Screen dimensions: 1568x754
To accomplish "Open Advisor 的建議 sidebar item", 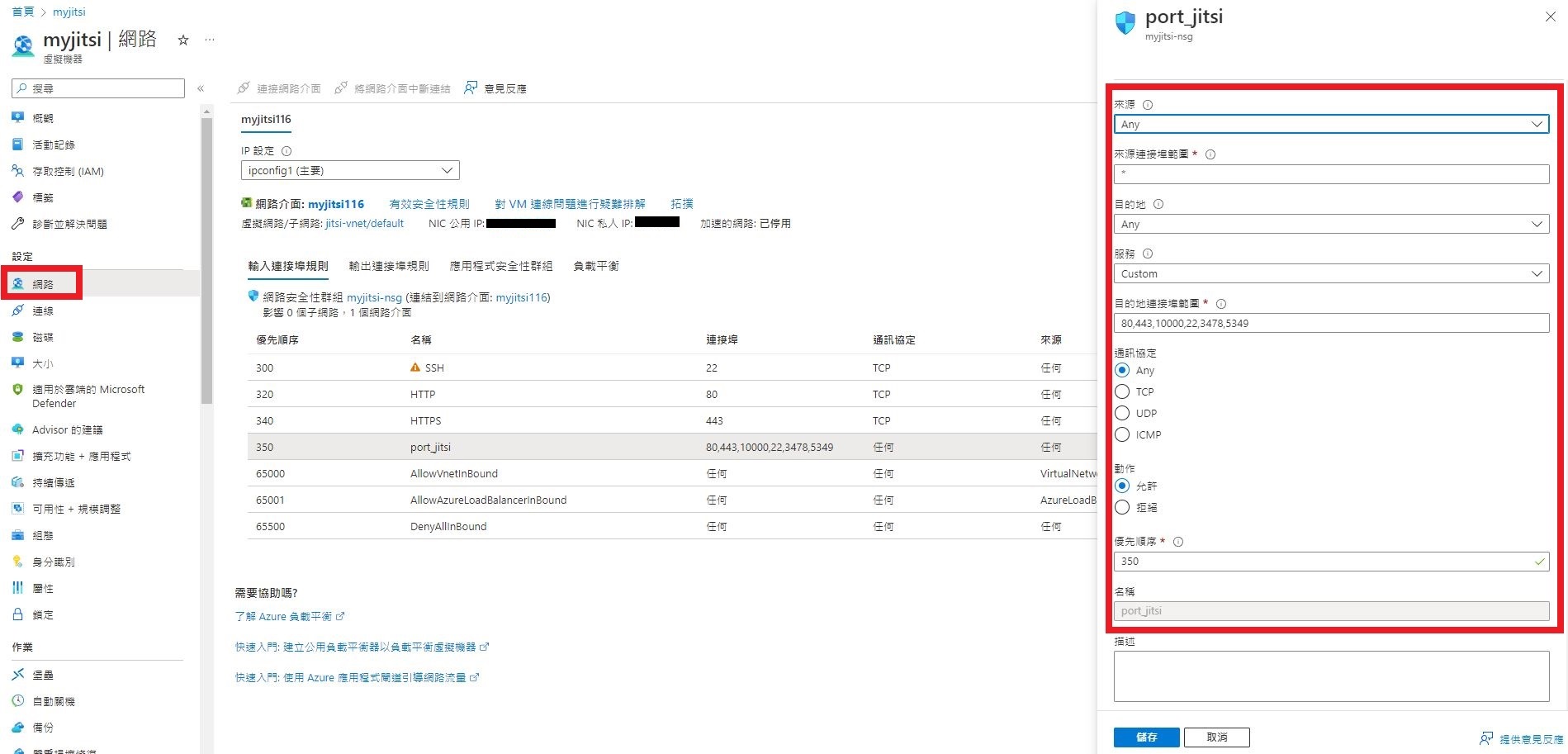I will [x=67, y=429].
